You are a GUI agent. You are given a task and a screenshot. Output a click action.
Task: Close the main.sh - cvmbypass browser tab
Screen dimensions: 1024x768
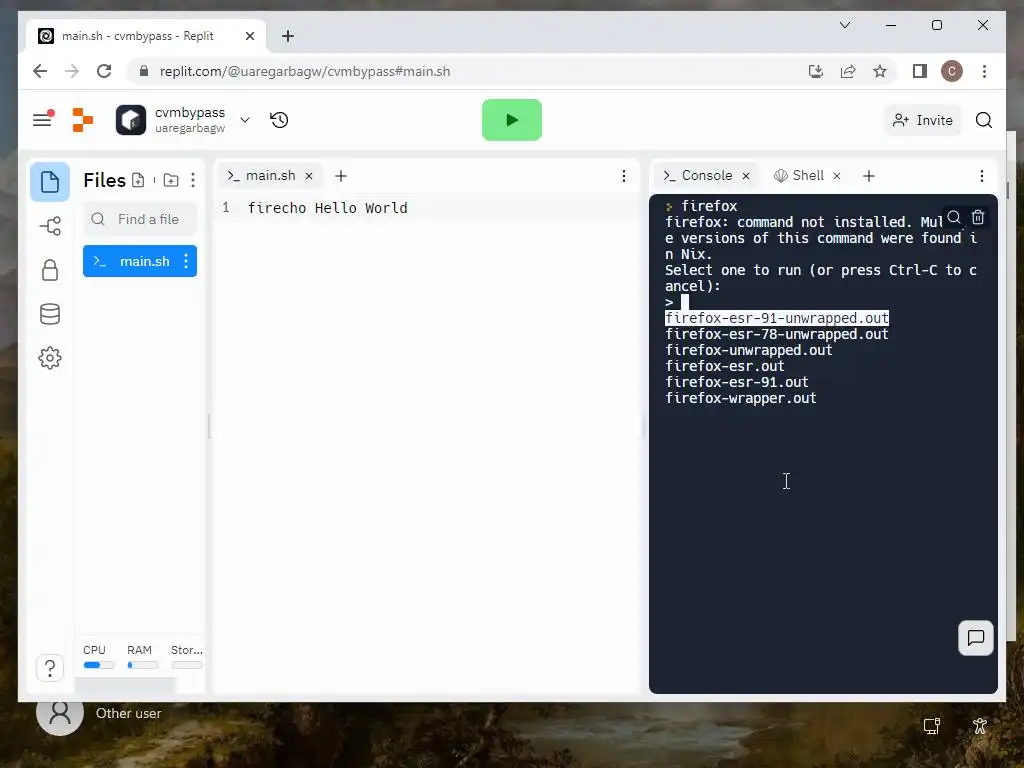point(249,36)
